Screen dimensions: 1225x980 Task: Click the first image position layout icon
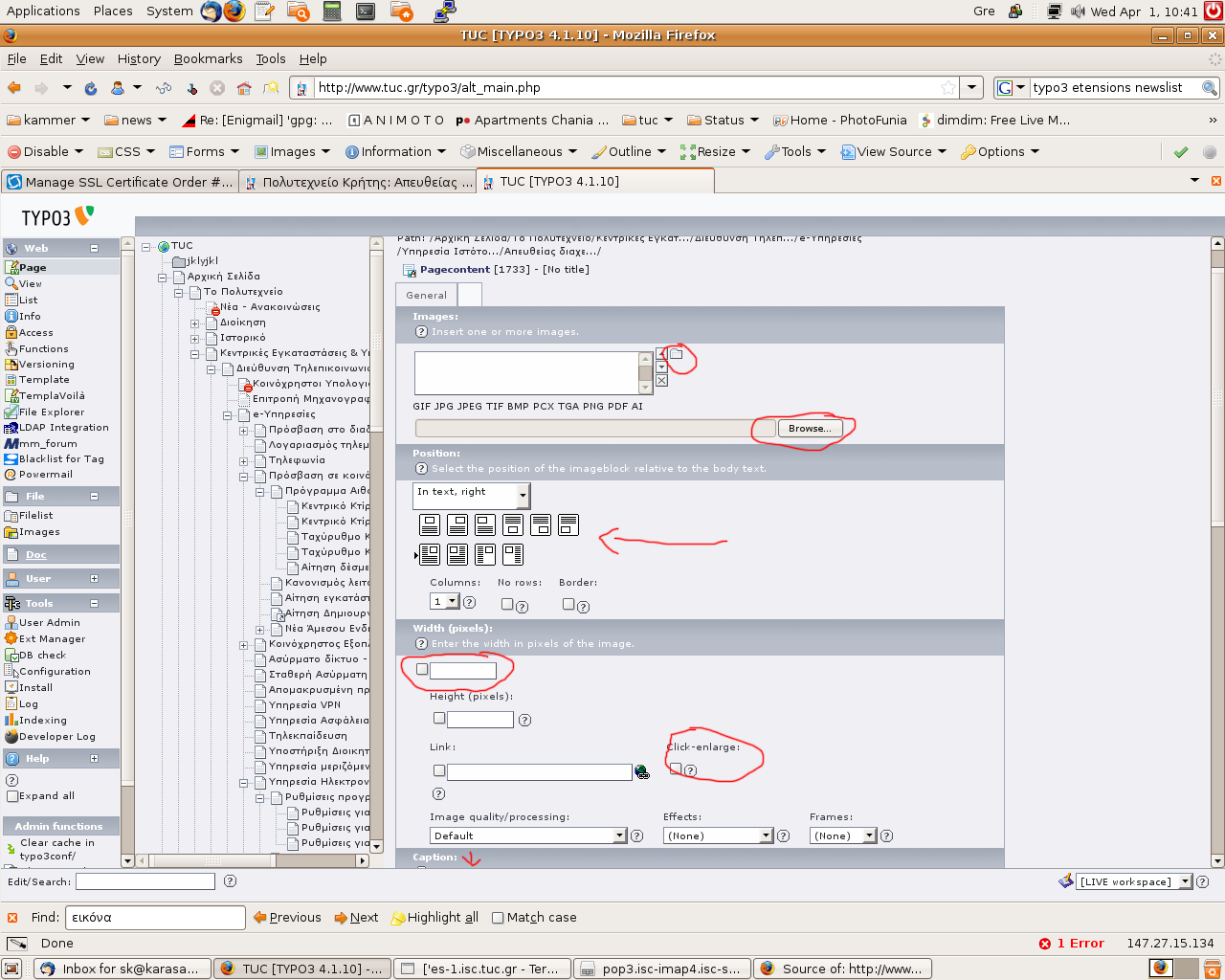pos(430,524)
